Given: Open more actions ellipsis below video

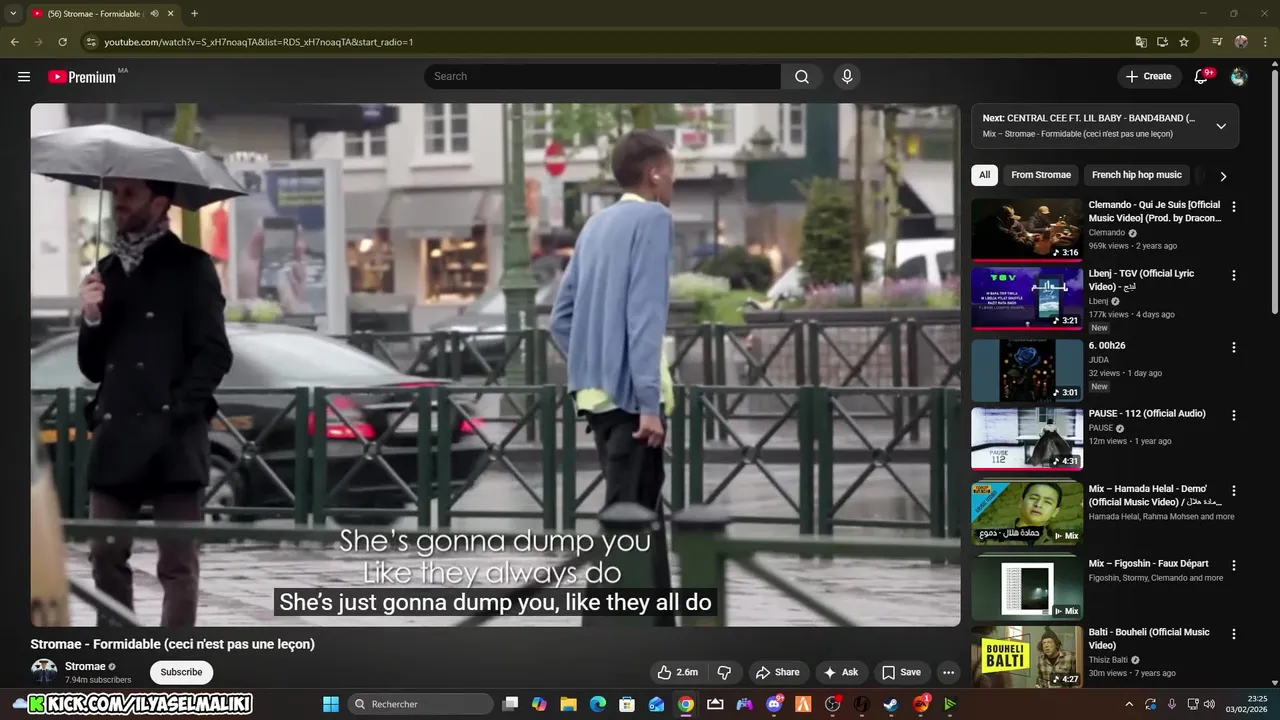Looking at the screenshot, I should pyautogui.click(x=948, y=672).
